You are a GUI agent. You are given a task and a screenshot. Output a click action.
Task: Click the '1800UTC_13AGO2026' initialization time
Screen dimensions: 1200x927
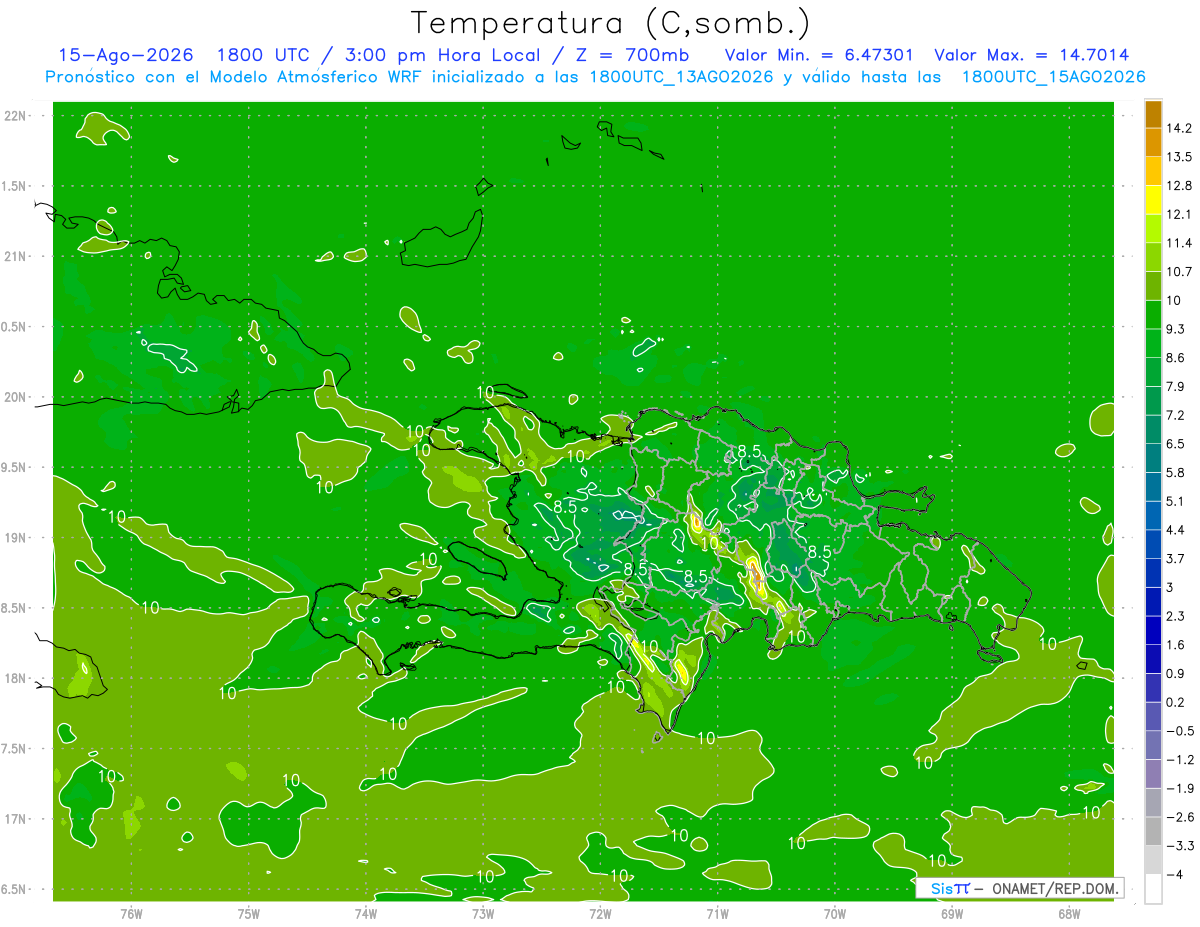pyautogui.click(x=682, y=77)
